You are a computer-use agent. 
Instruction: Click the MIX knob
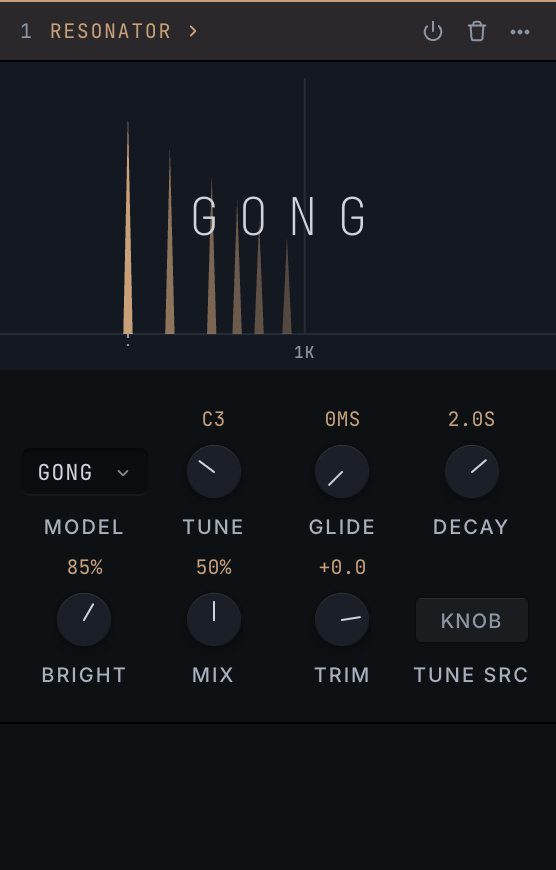pyautogui.click(x=214, y=619)
